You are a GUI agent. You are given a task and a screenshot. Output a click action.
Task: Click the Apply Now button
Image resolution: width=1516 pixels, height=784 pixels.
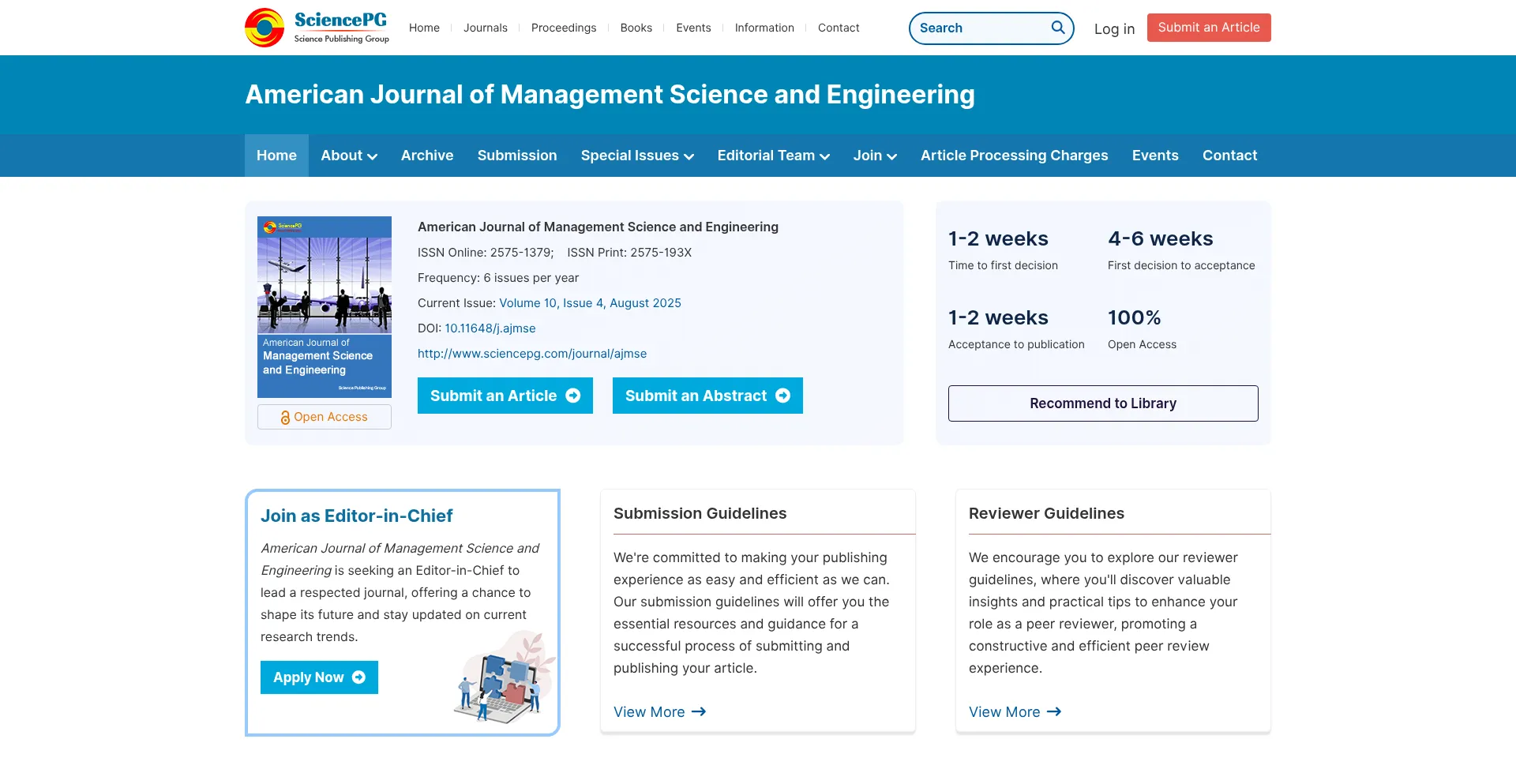tap(319, 677)
